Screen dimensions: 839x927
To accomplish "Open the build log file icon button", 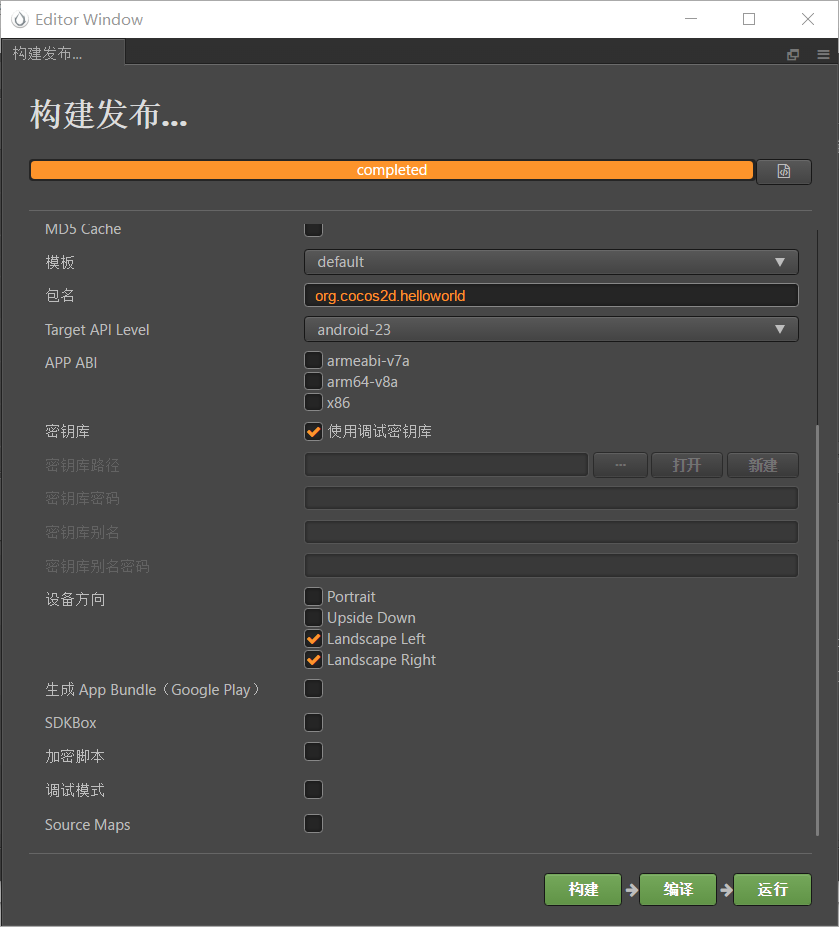I will click(x=783, y=171).
